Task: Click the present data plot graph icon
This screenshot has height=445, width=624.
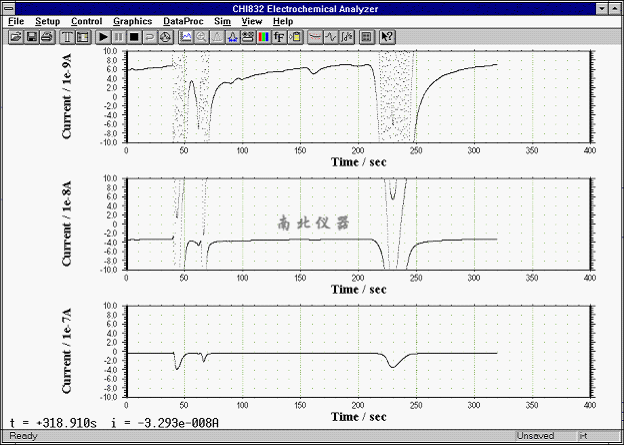Action: [186, 37]
